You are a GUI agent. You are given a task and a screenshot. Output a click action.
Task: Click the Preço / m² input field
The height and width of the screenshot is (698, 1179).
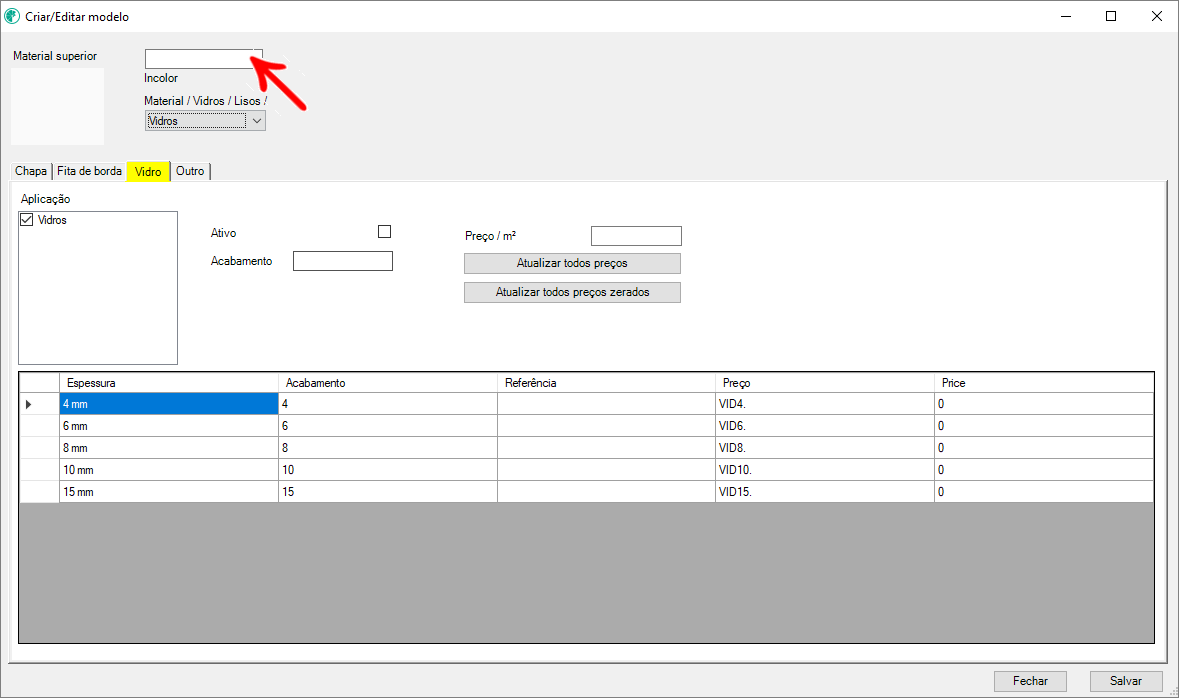click(636, 236)
